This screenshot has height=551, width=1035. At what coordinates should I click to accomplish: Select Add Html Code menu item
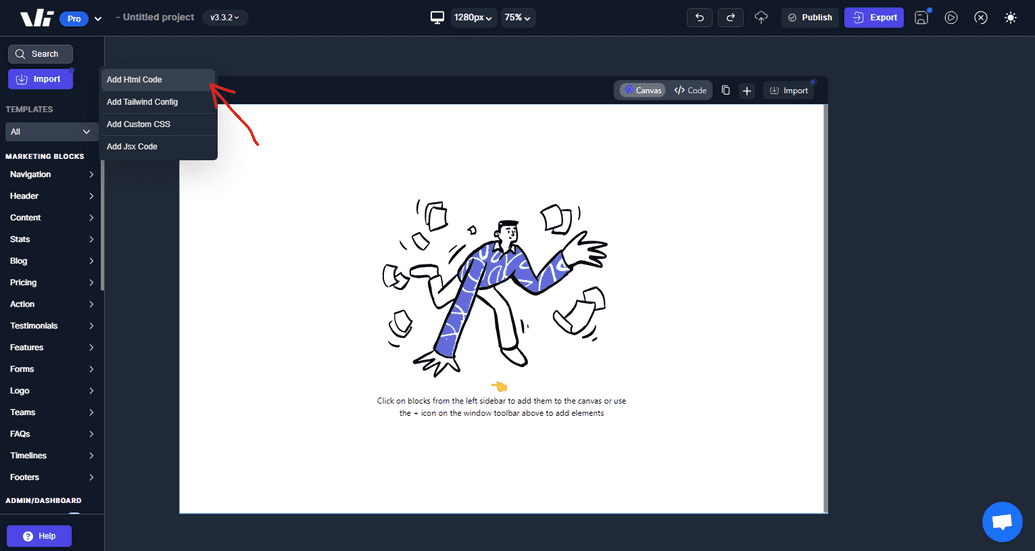pos(158,80)
